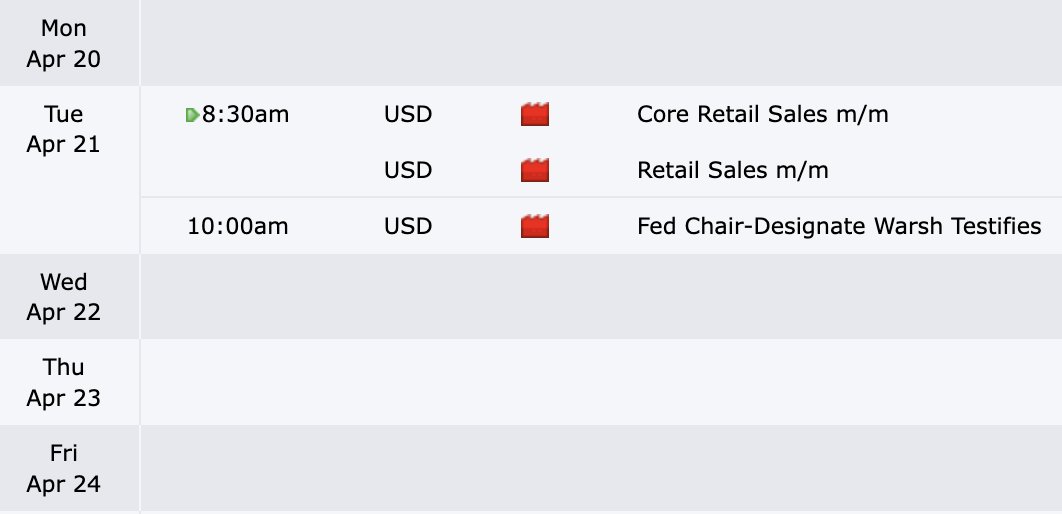Select Mon Apr 20 date cell
This screenshot has width=1062, height=514.
[x=64, y=43]
